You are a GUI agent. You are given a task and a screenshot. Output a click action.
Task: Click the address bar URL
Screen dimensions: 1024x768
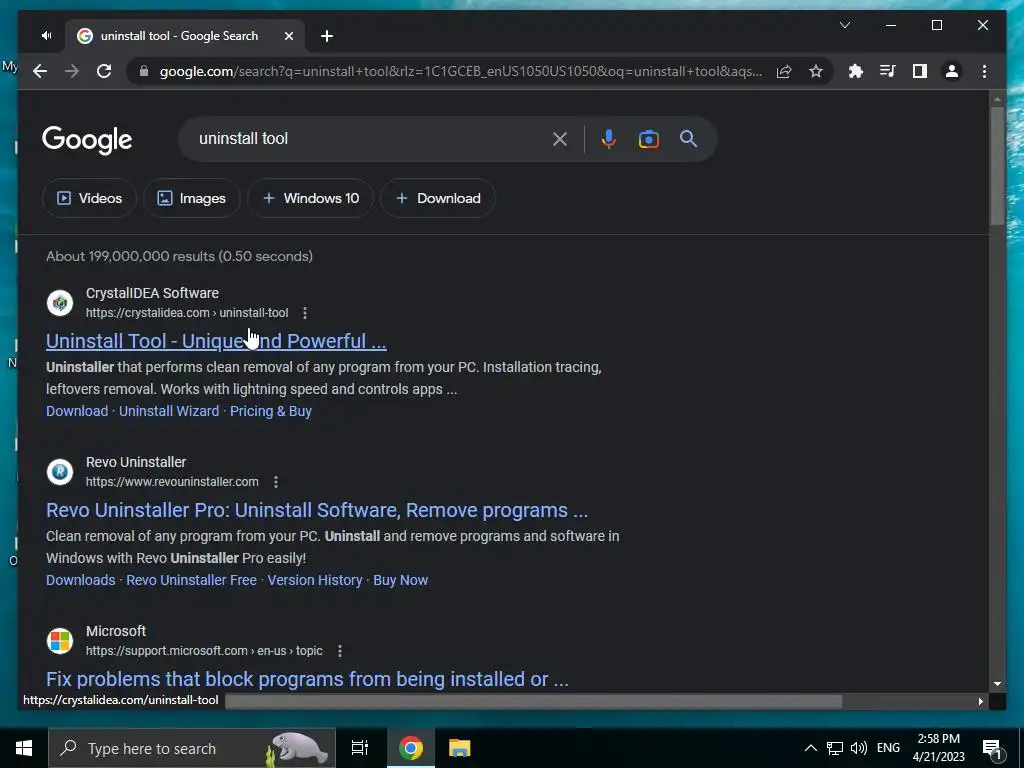click(460, 71)
